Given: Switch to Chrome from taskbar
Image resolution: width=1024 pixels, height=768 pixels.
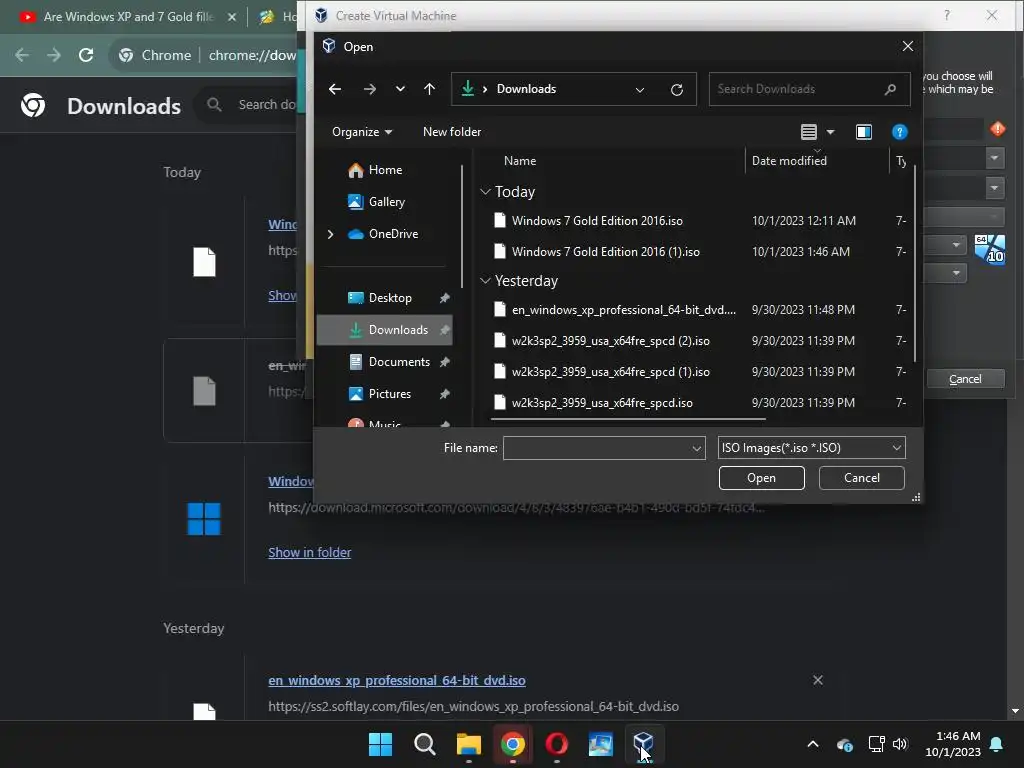Looking at the screenshot, I should pos(513,744).
